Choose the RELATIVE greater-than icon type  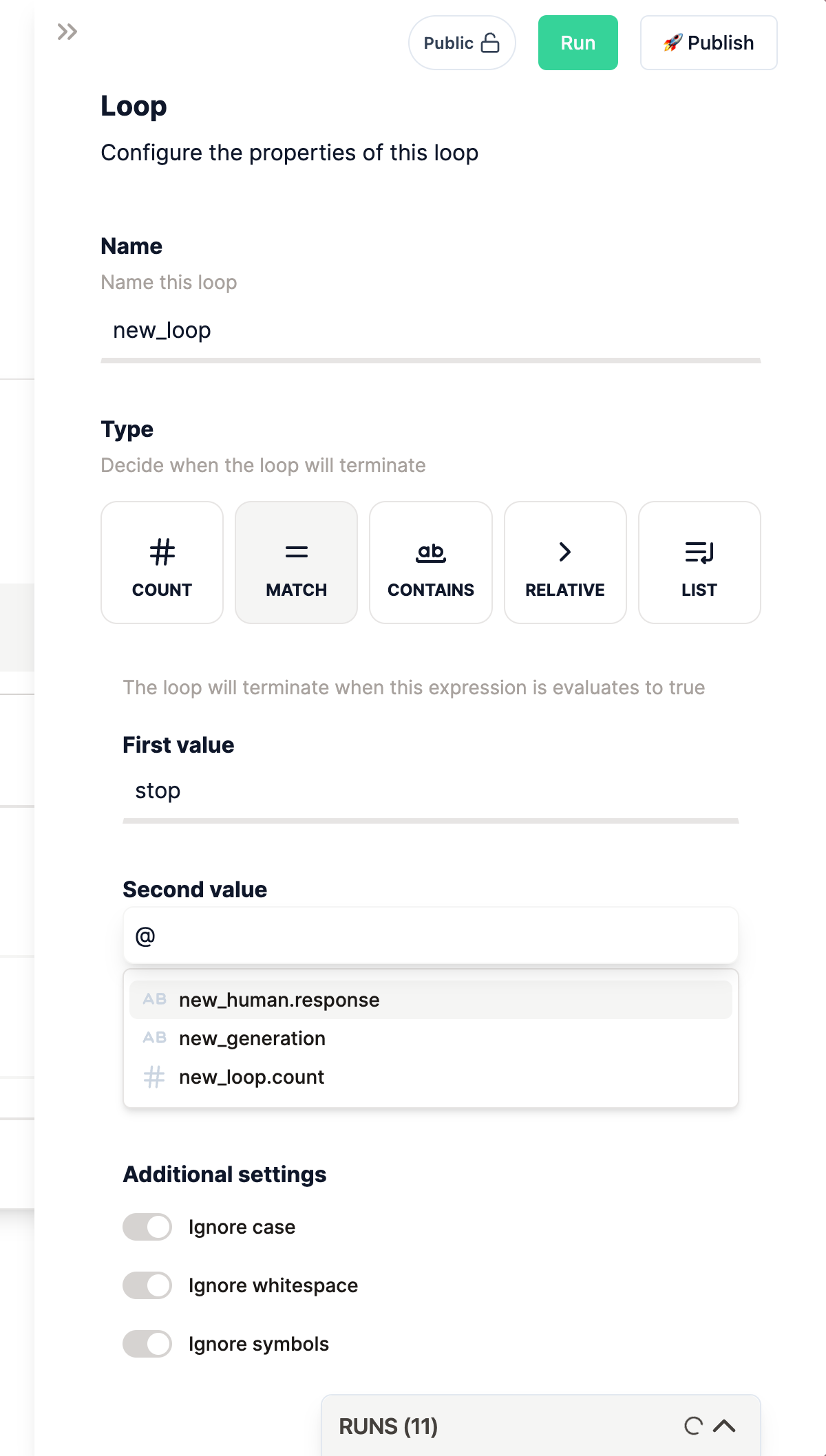pos(565,562)
